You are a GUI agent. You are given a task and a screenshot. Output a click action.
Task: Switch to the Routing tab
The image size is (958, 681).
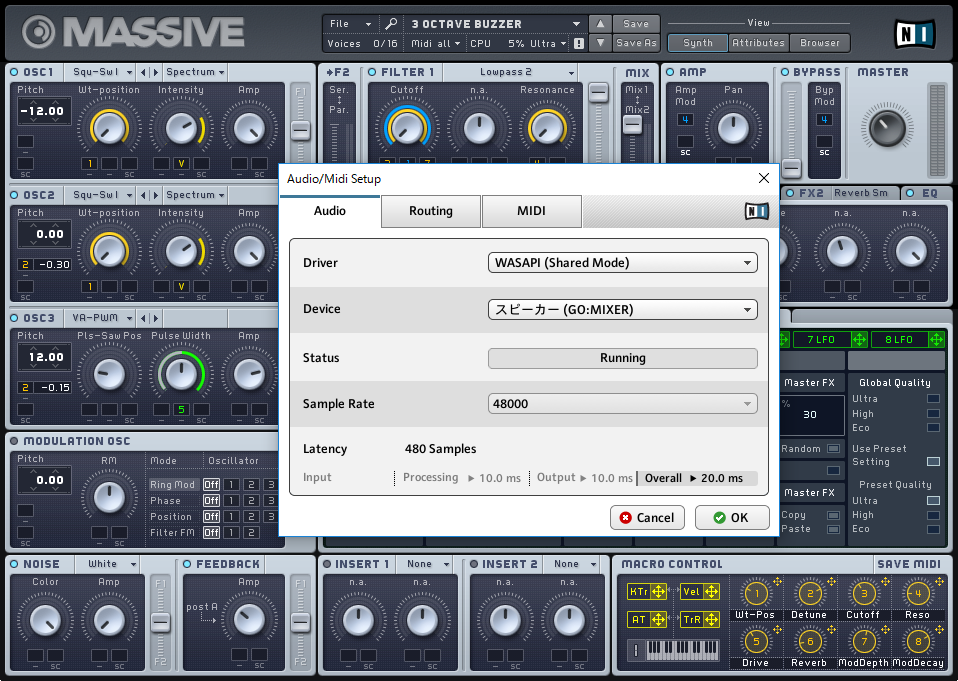point(431,211)
